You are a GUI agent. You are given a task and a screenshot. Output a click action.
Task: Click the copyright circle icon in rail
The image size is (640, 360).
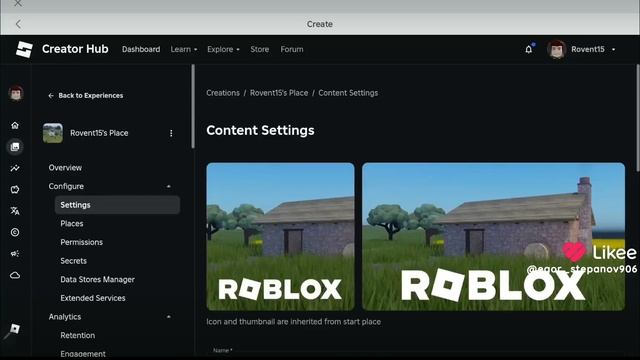point(15,232)
